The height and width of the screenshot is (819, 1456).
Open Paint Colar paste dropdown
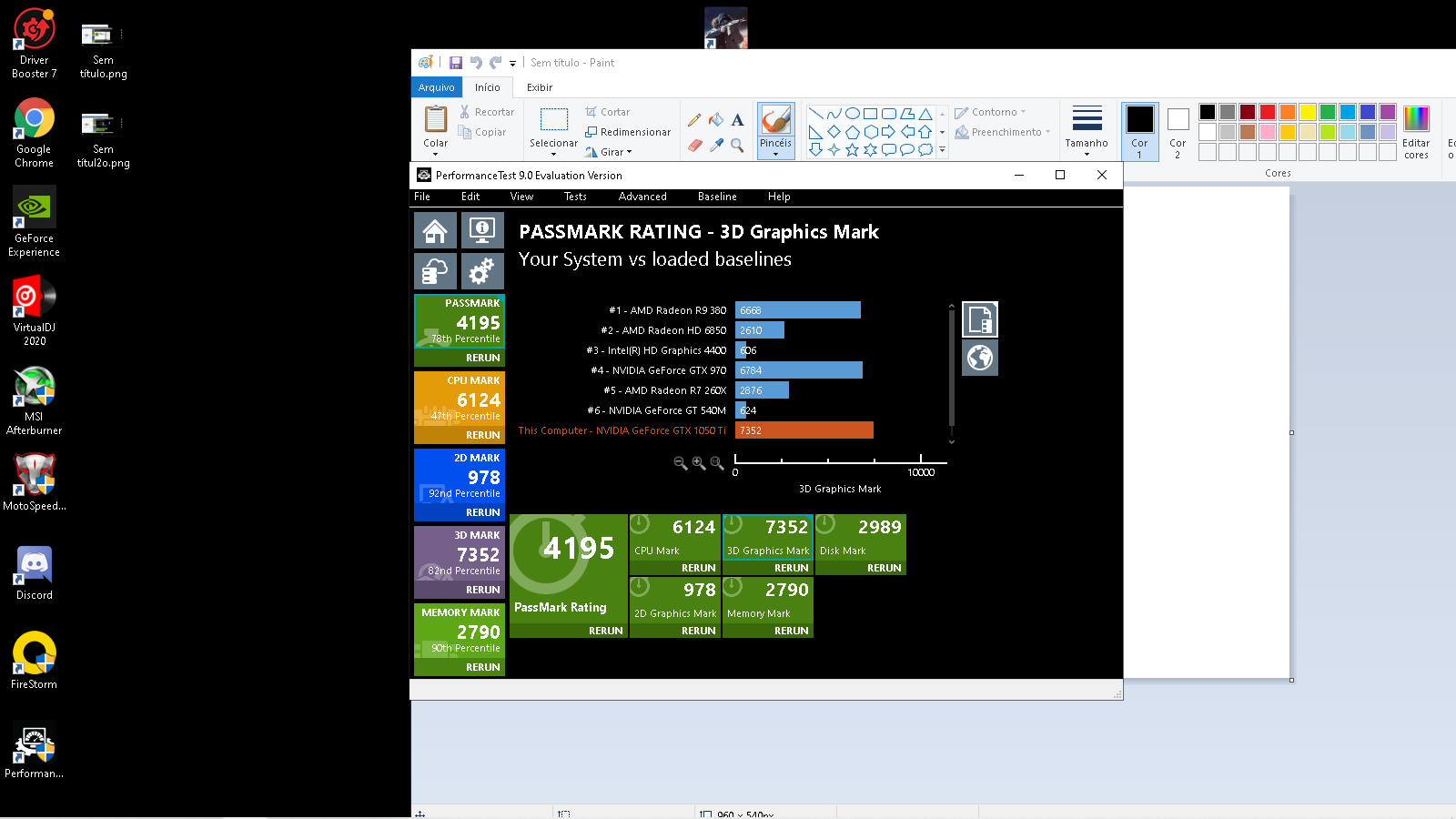435,148
